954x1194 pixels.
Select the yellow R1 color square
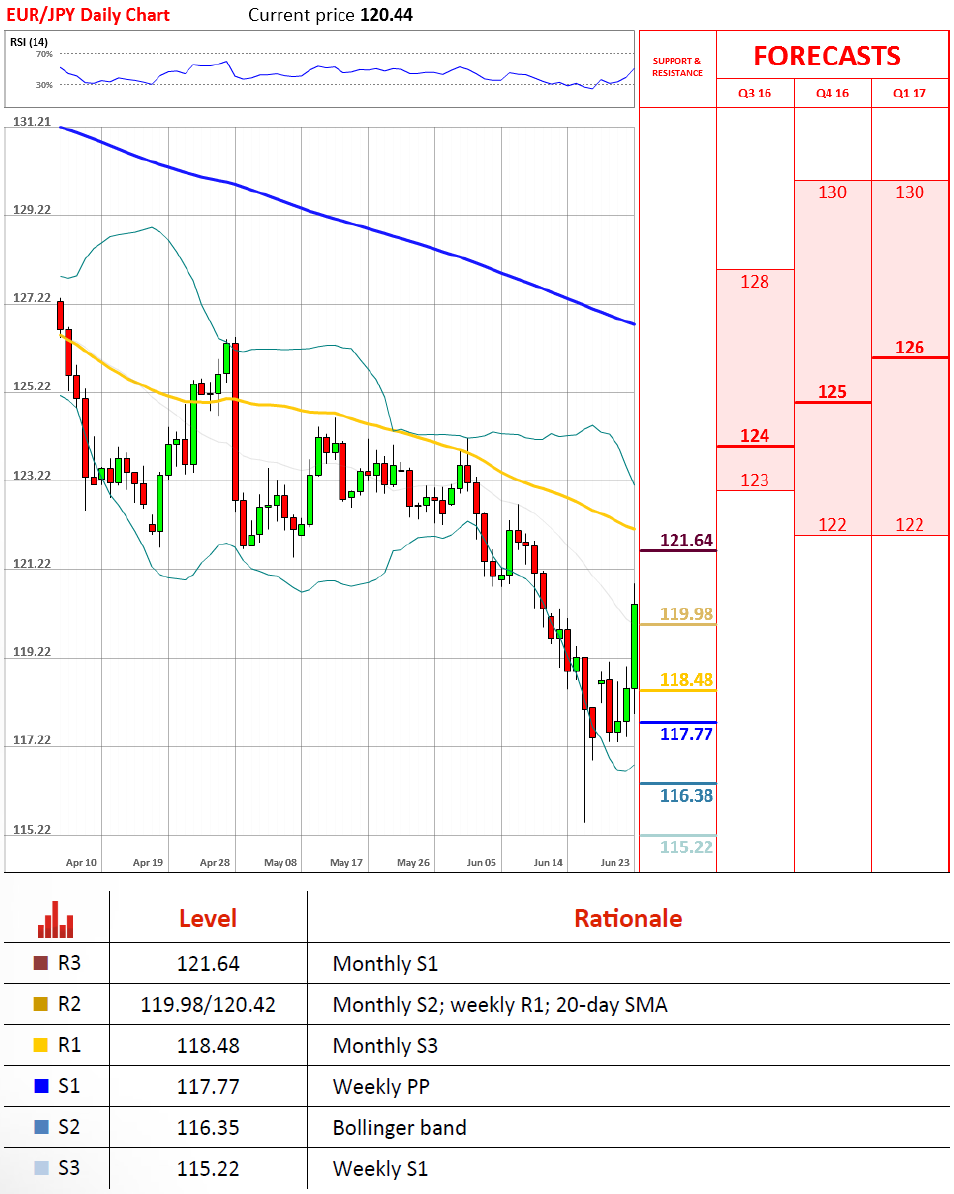pos(40,1046)
